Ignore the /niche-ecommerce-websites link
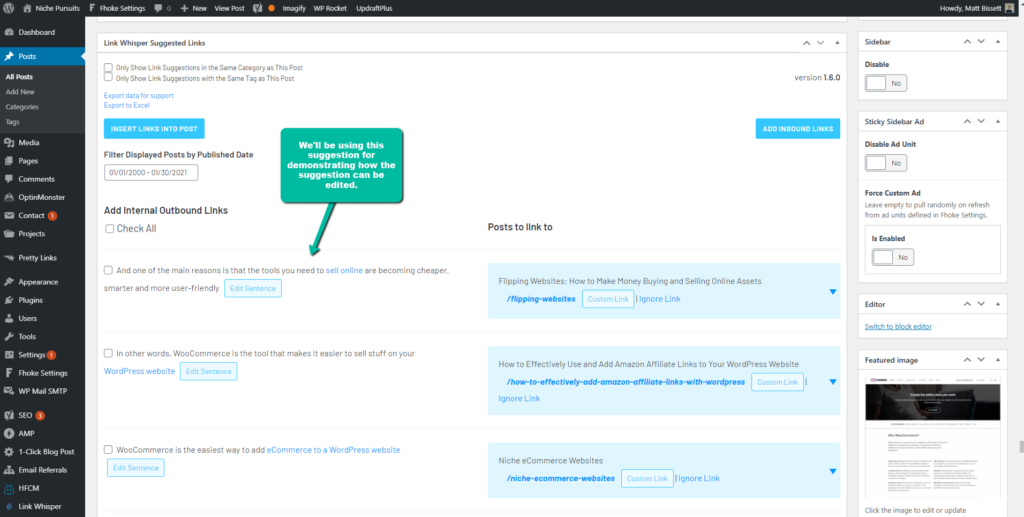This screenshot has height=517, width=1024. click(x=699, y=478)
